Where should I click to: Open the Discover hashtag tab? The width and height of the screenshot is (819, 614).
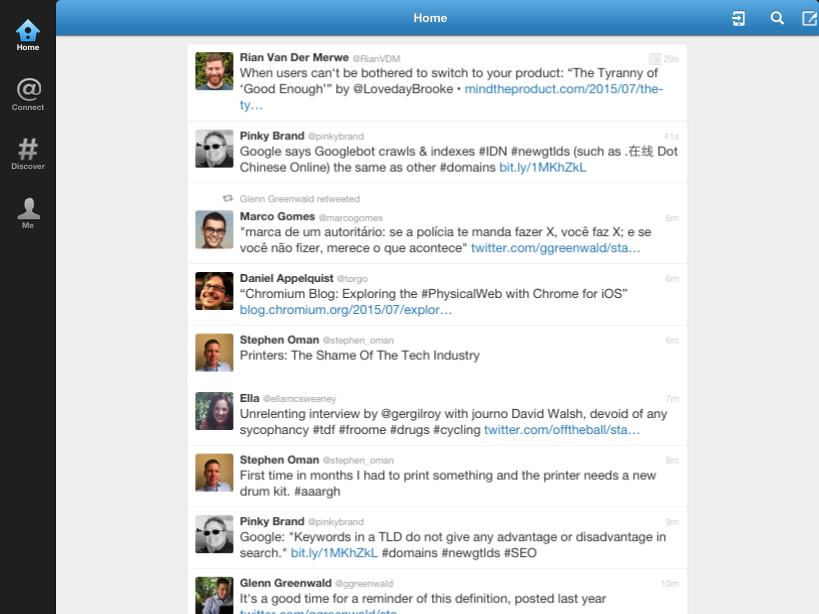[28, 154]
